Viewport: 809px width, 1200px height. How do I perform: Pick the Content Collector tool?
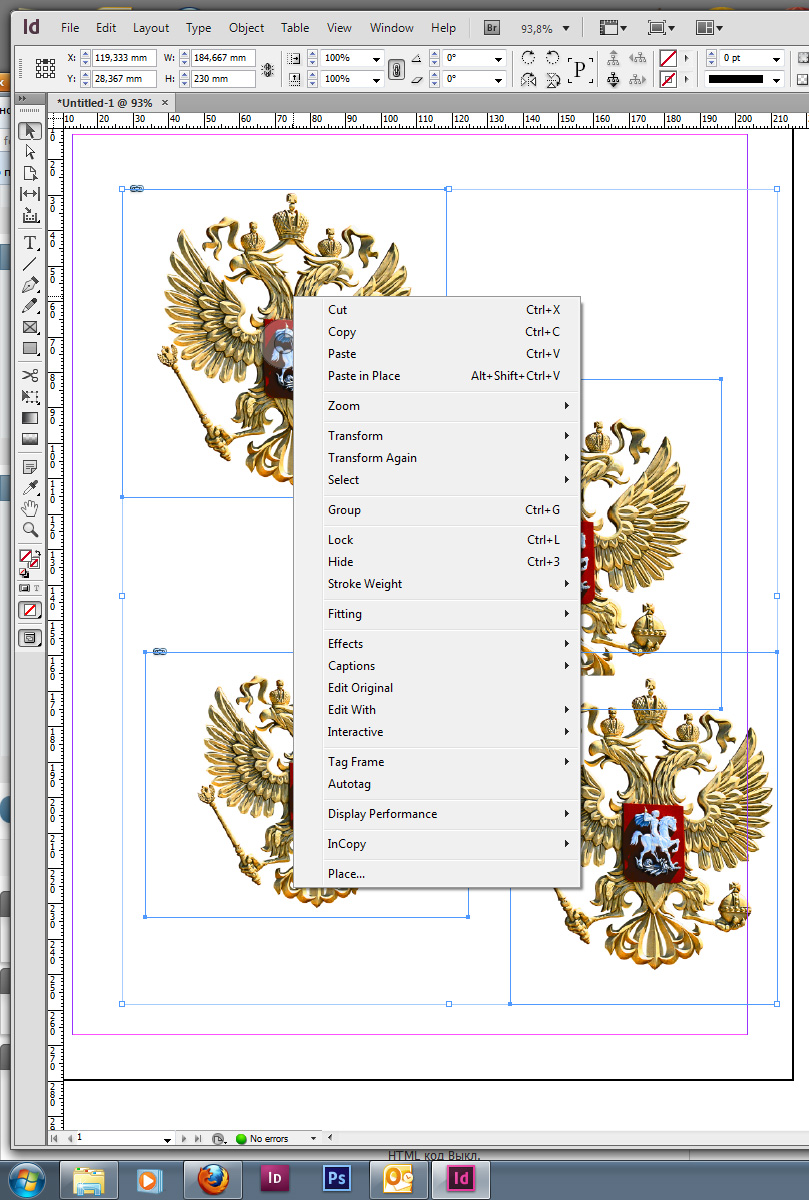tap(30, 215)
